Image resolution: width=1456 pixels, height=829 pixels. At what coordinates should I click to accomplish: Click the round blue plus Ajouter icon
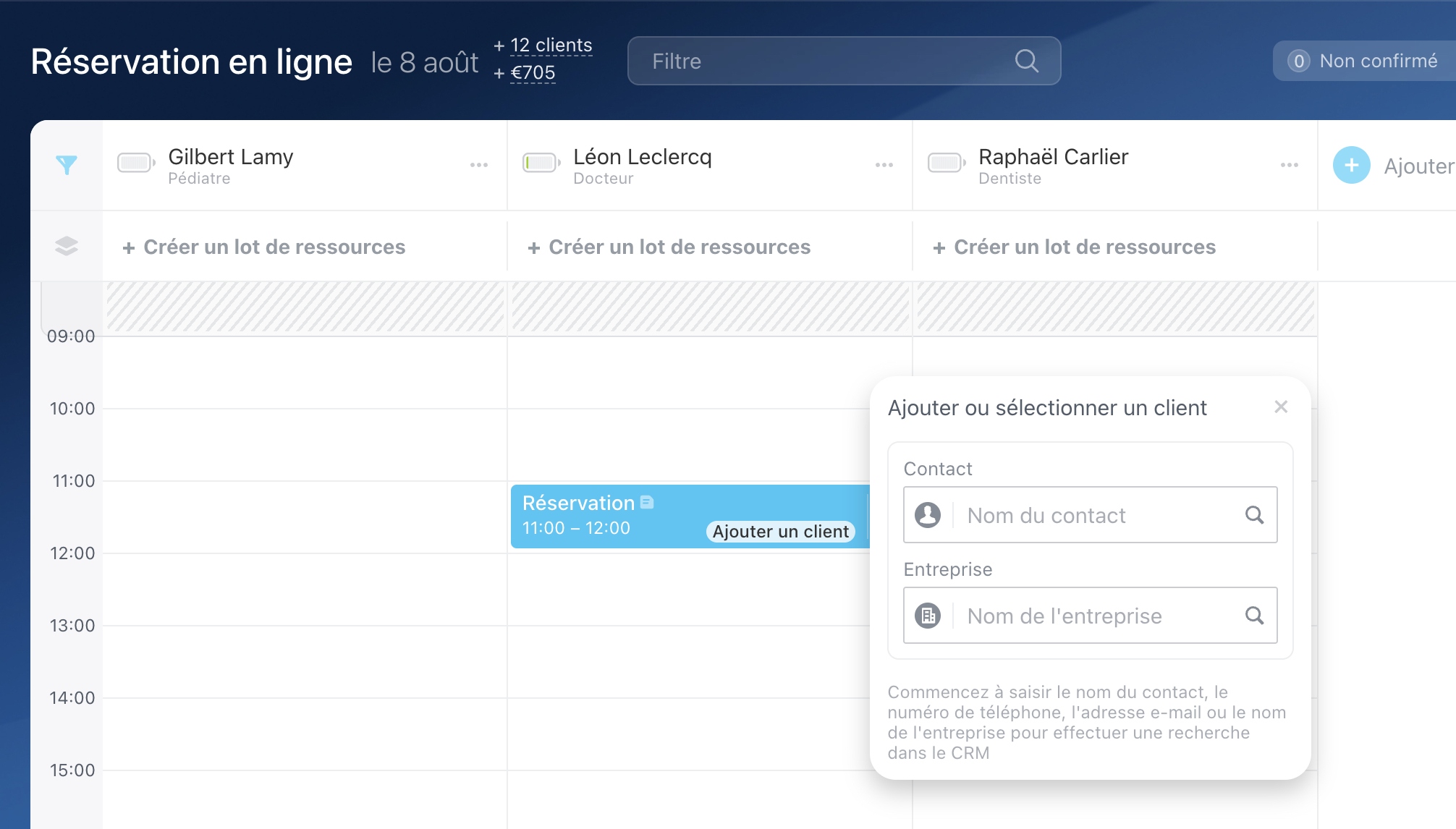1351,166
